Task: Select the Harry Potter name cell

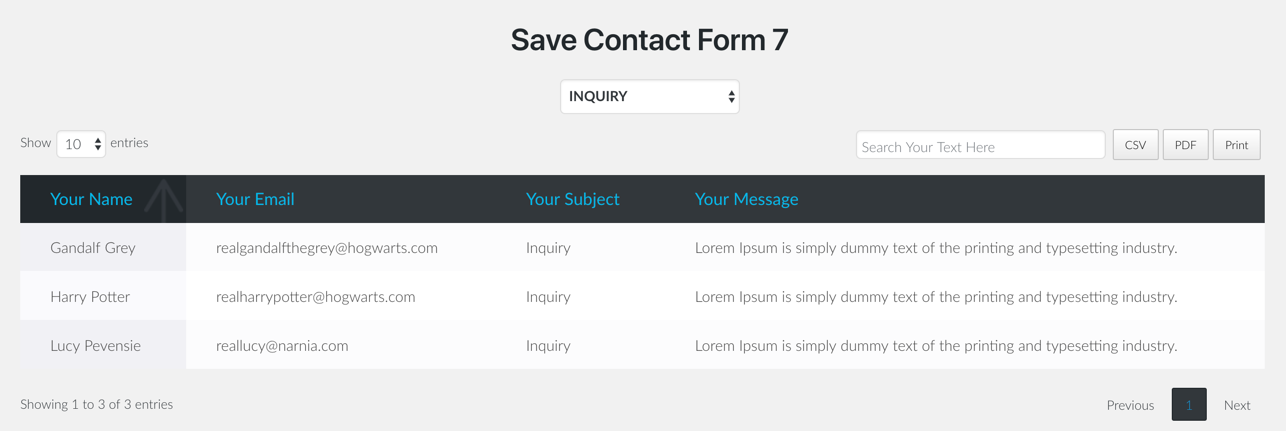Action: [x=90, y=296]
